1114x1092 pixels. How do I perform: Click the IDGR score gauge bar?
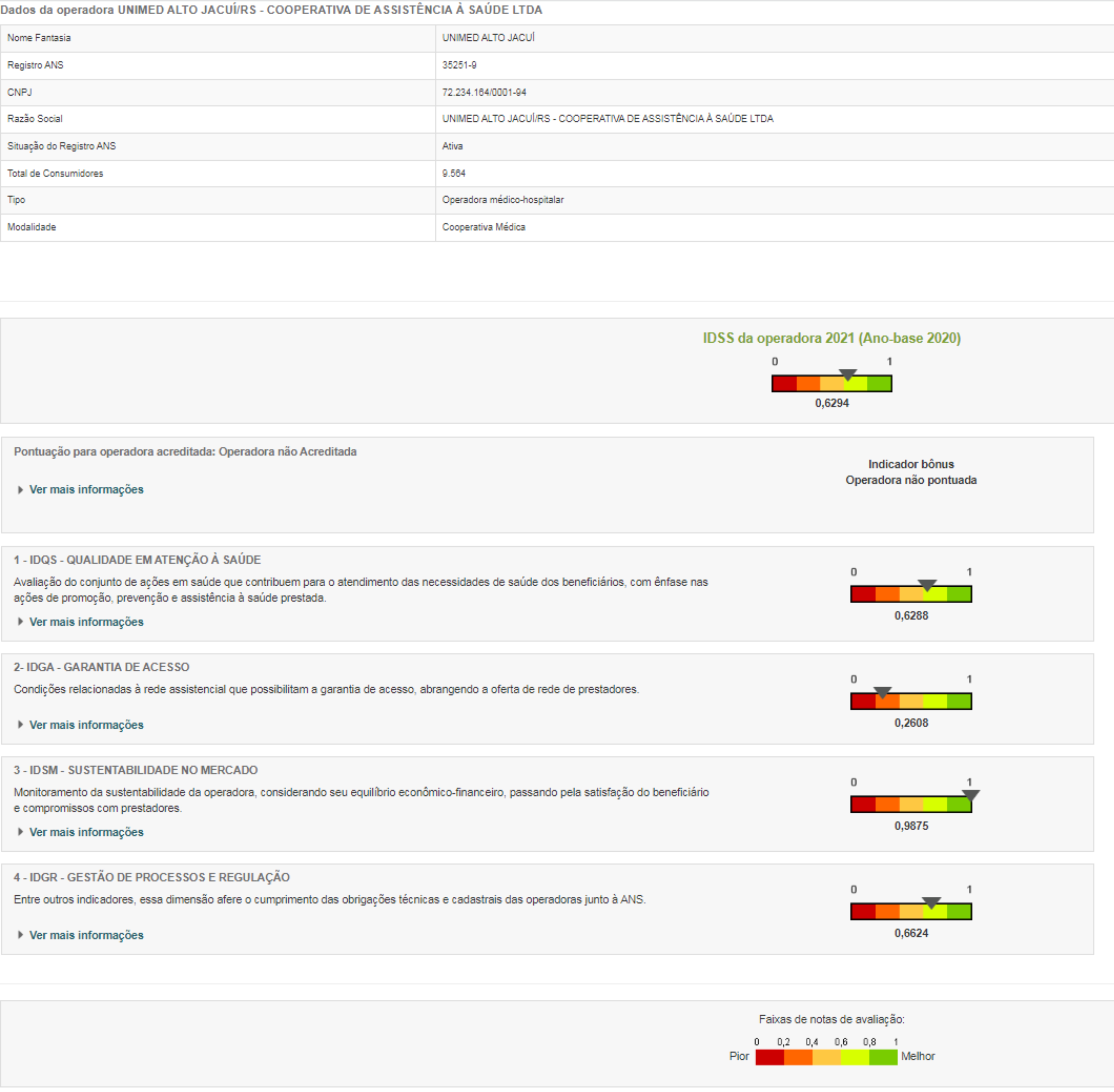pos(911,911)
